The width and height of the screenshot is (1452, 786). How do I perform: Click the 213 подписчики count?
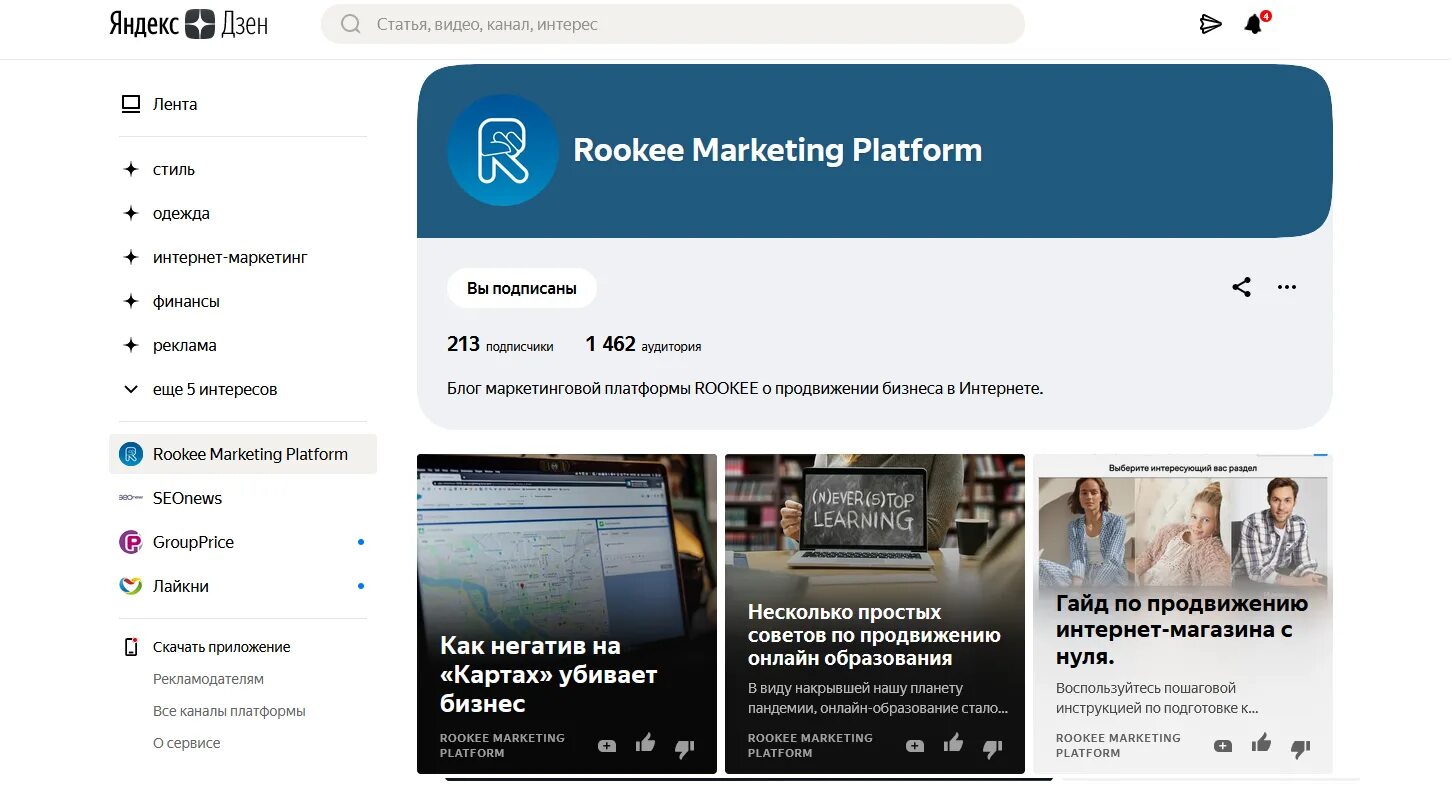(x=500, y=344)
